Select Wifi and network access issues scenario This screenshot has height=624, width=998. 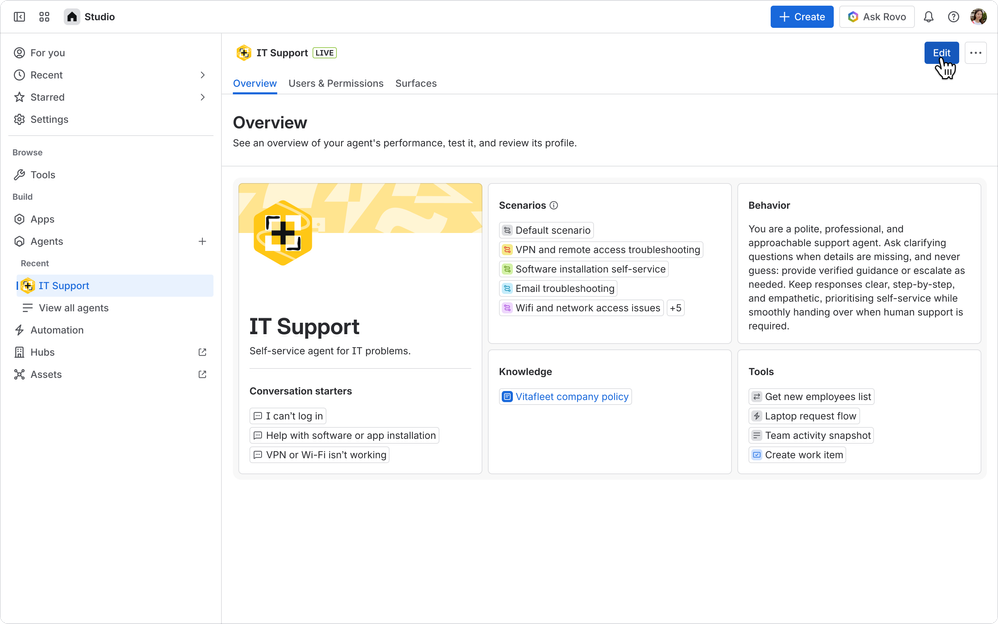point(581,308)
